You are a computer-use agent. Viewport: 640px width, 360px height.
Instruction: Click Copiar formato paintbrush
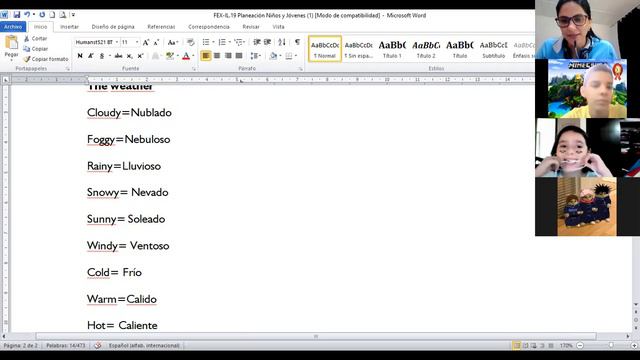tap(46, 59)
